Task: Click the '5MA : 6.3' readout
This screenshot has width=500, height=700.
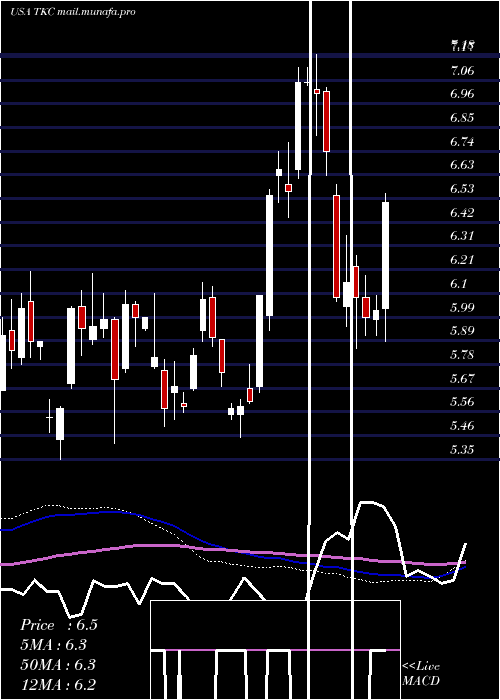Action: 54,645
